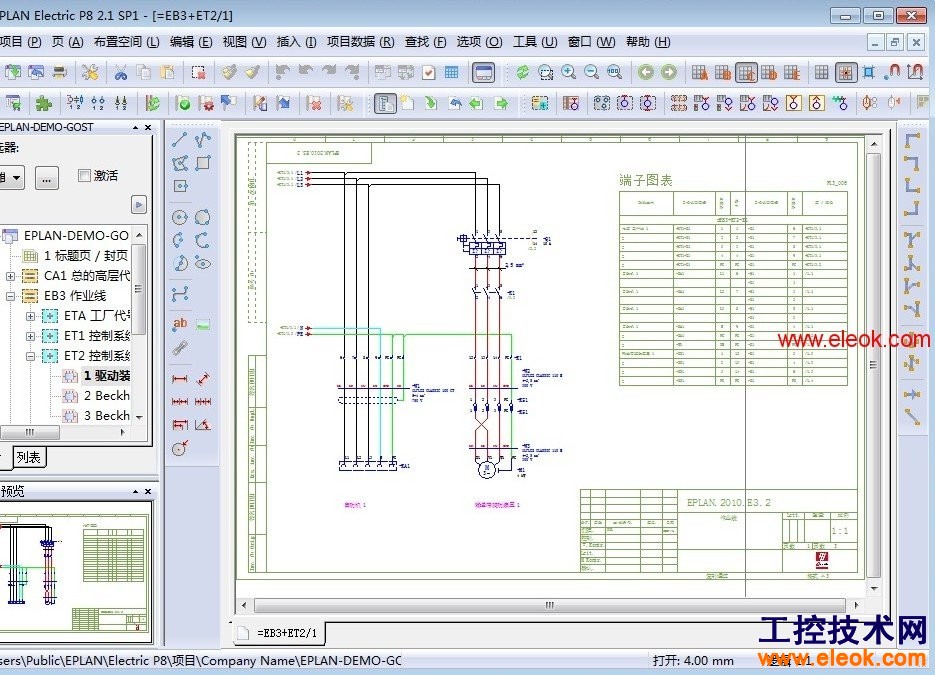Click the zoom window area icon

546,73
